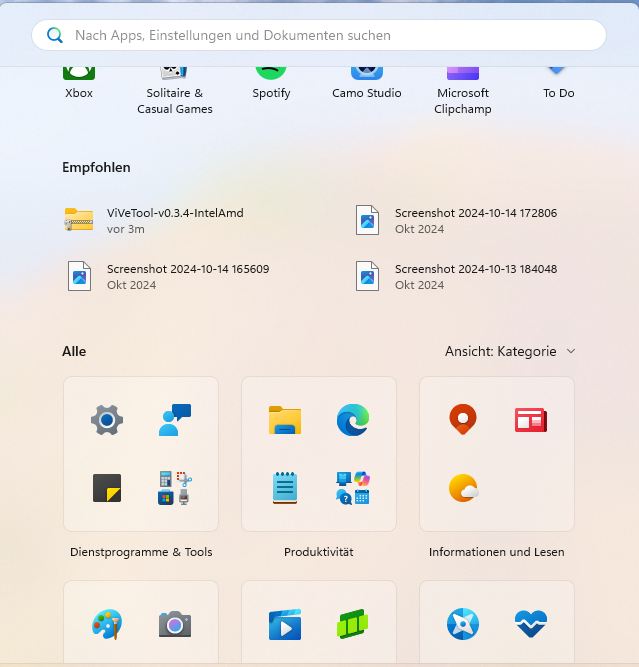Click the Dienstprogramme & Tools label
Viewport: 639px width, 667px height.
141,552
